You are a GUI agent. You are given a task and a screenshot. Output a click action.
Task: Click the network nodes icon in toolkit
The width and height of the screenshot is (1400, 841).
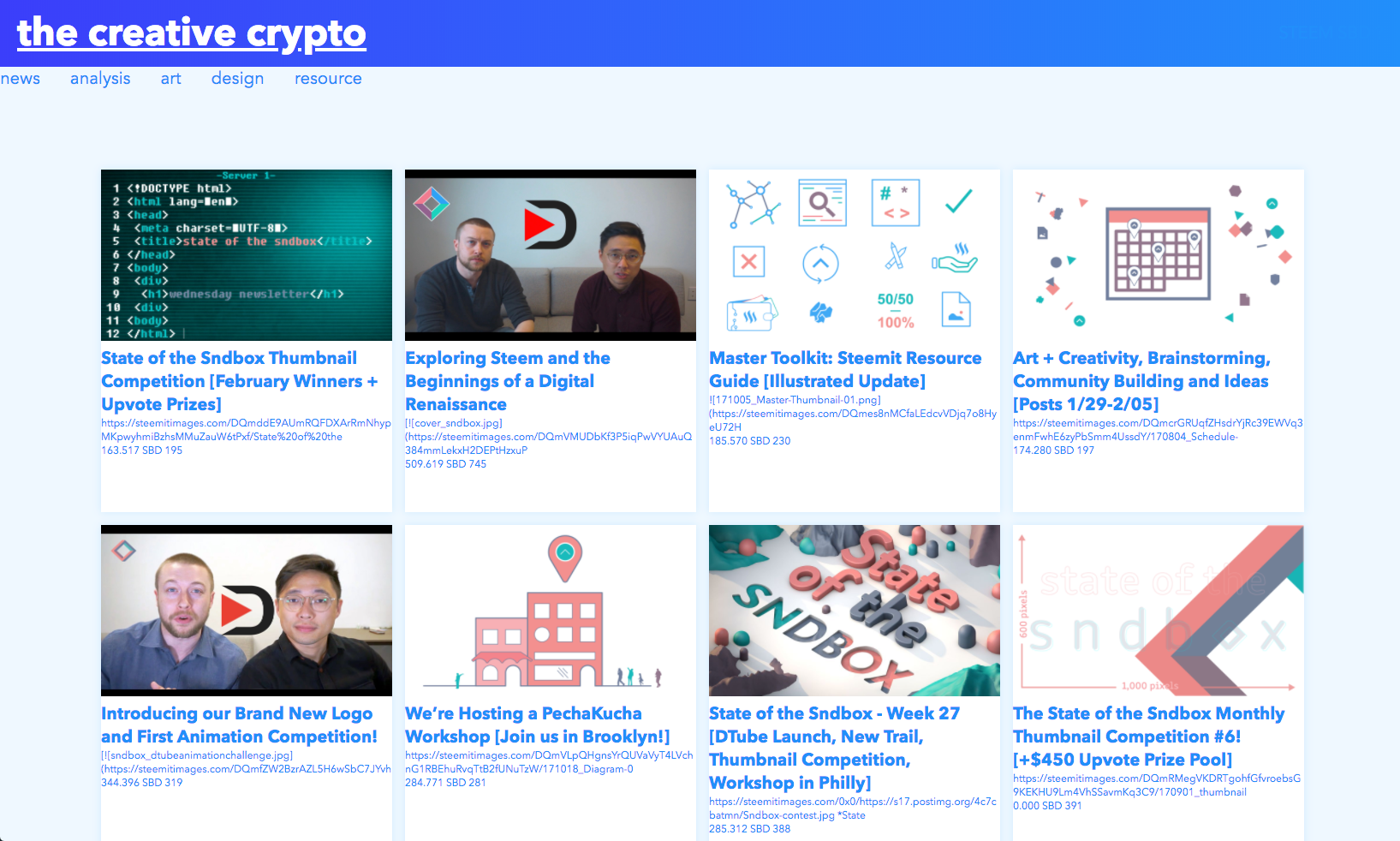pos(754,204)
